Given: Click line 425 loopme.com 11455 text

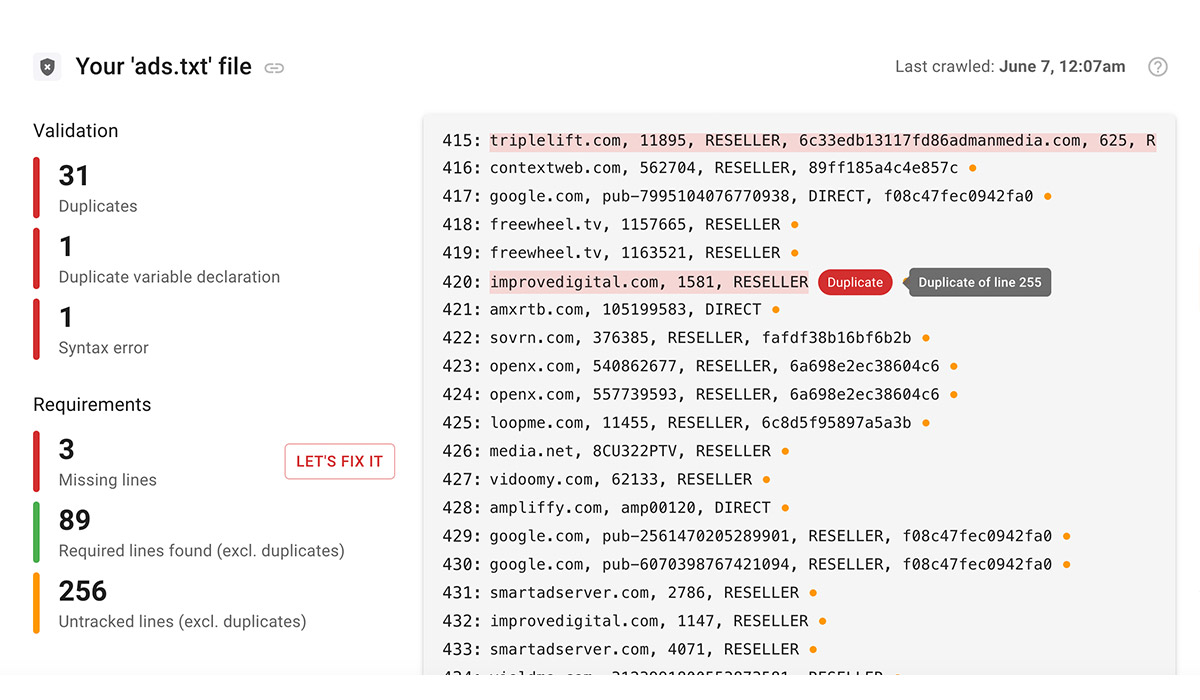Looking at the screenshot, I should (x=700, y=423).
